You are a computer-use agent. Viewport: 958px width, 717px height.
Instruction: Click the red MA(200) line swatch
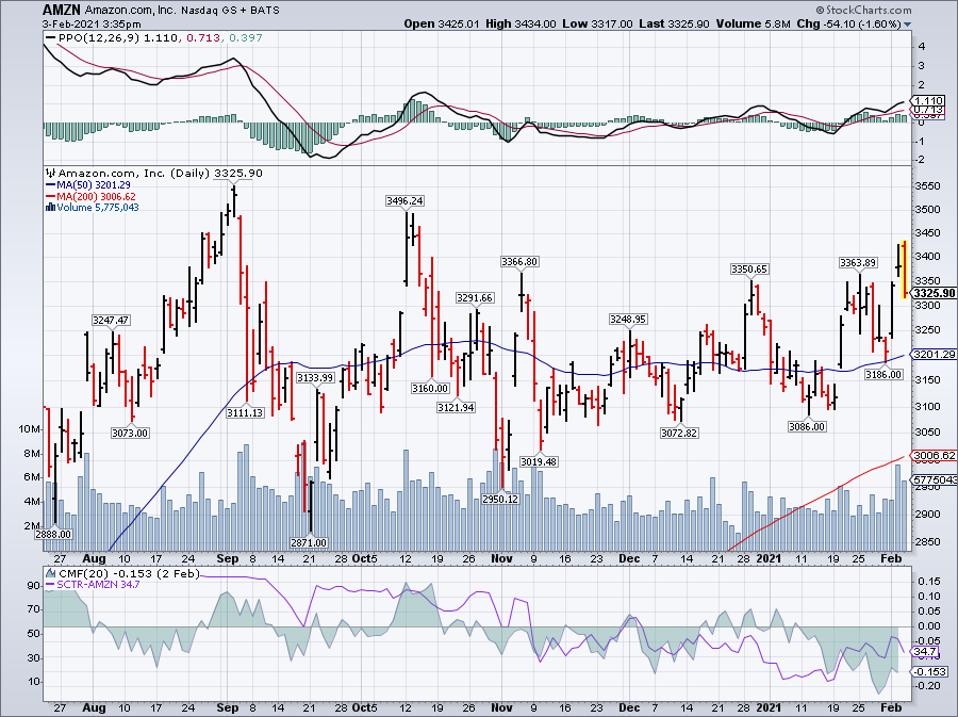[50, 196]
